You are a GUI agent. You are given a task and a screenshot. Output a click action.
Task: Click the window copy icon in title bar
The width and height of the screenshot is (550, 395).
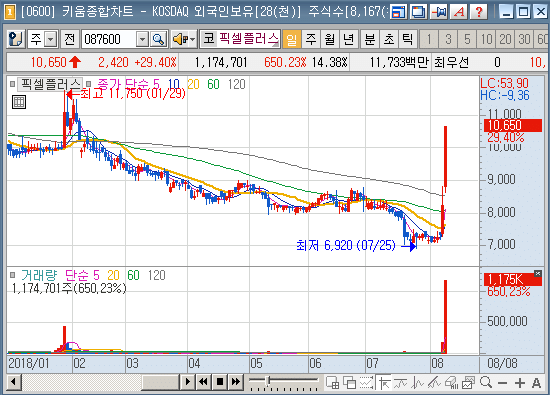click(x=418, y=12)
